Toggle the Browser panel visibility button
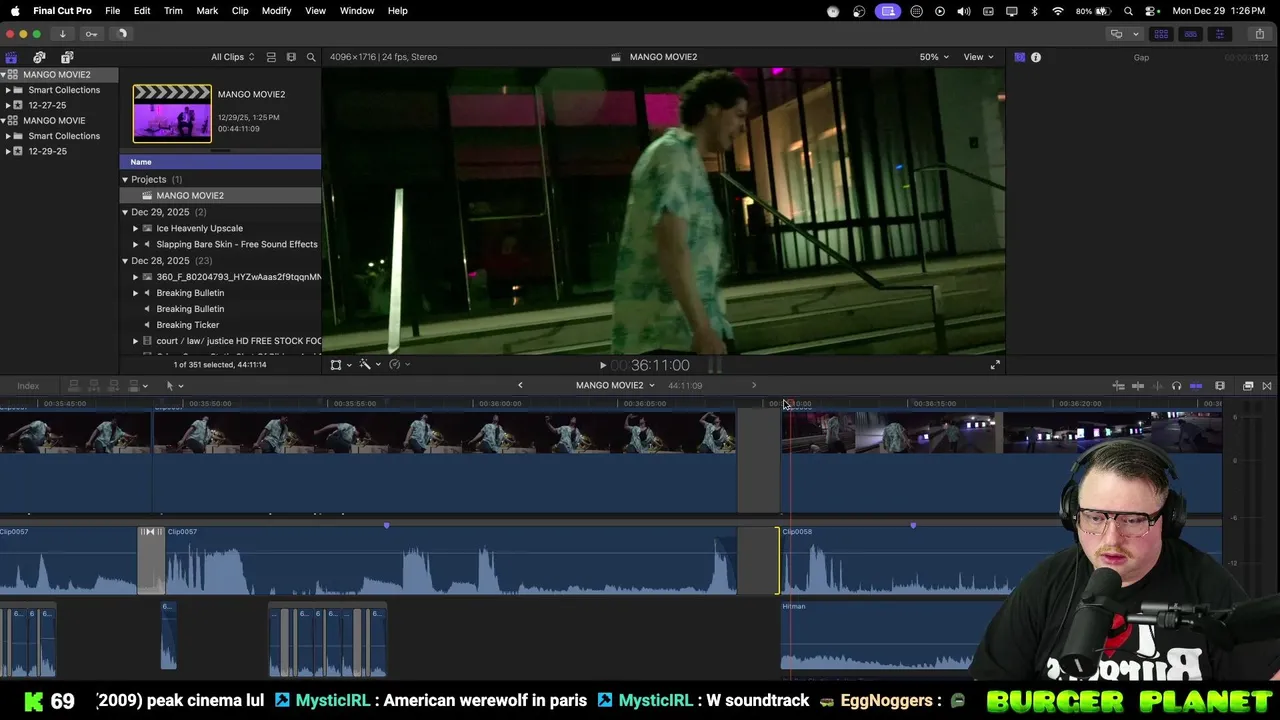This screenshot has height=720, width=1280. (x=1161, y=34)
